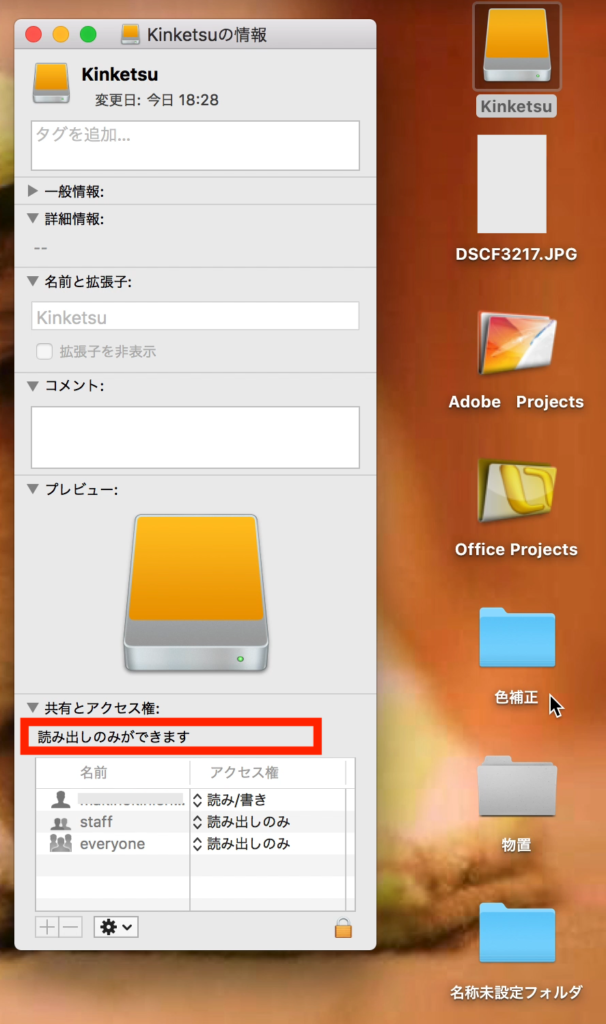The width and height of the screenshot is (606, 1024).
Task: Click the large drive preview image
Action: [196, 593]
